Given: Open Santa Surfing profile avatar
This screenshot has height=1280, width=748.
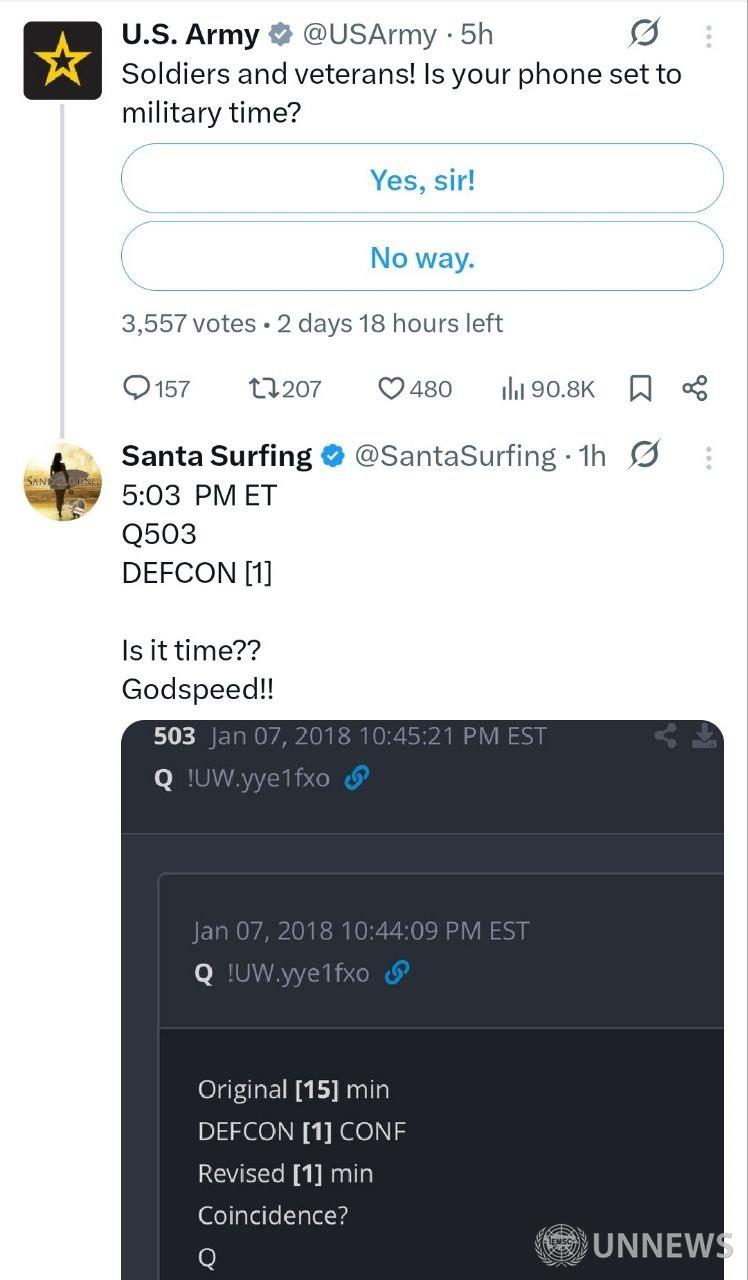Looking at the screenshot, I should click(62, 482).
